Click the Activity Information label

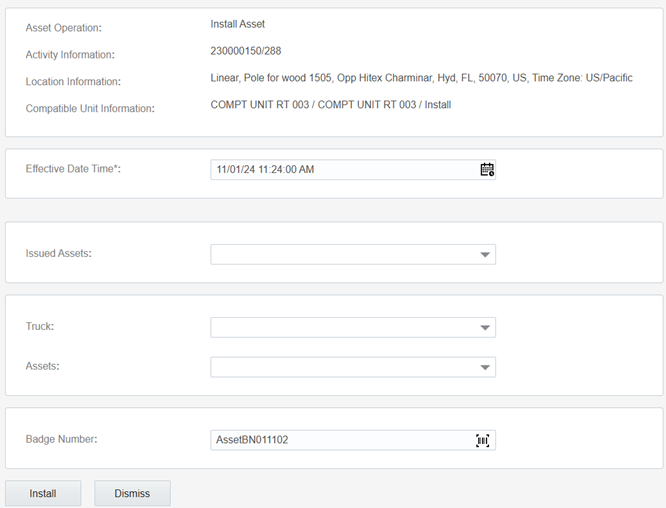70,55
